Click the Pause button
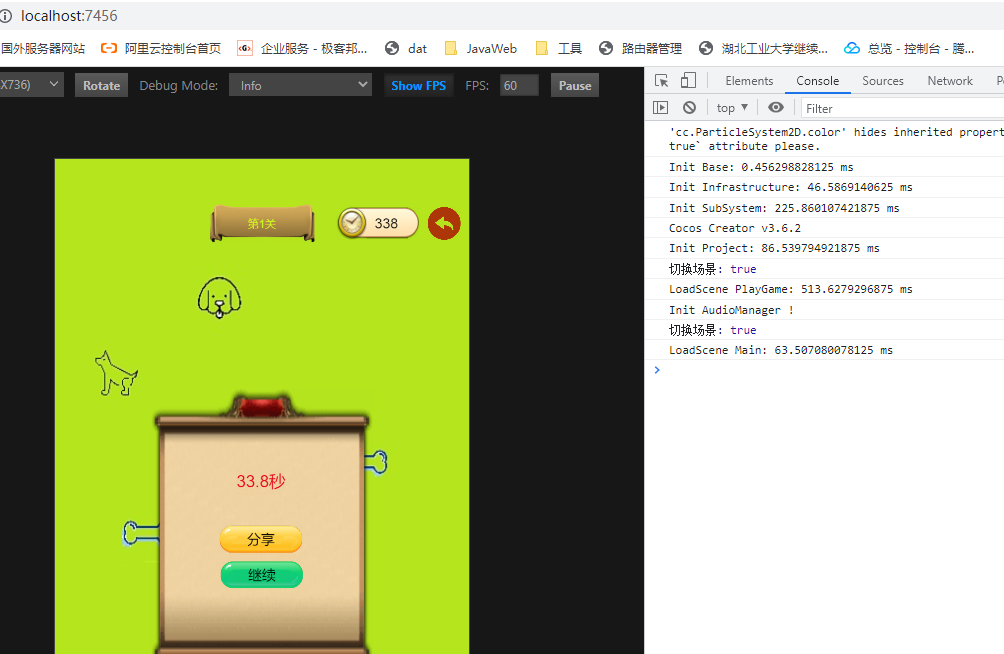Image resolution: width=1004 pixels, height=654 pixels. coord(574,85)
